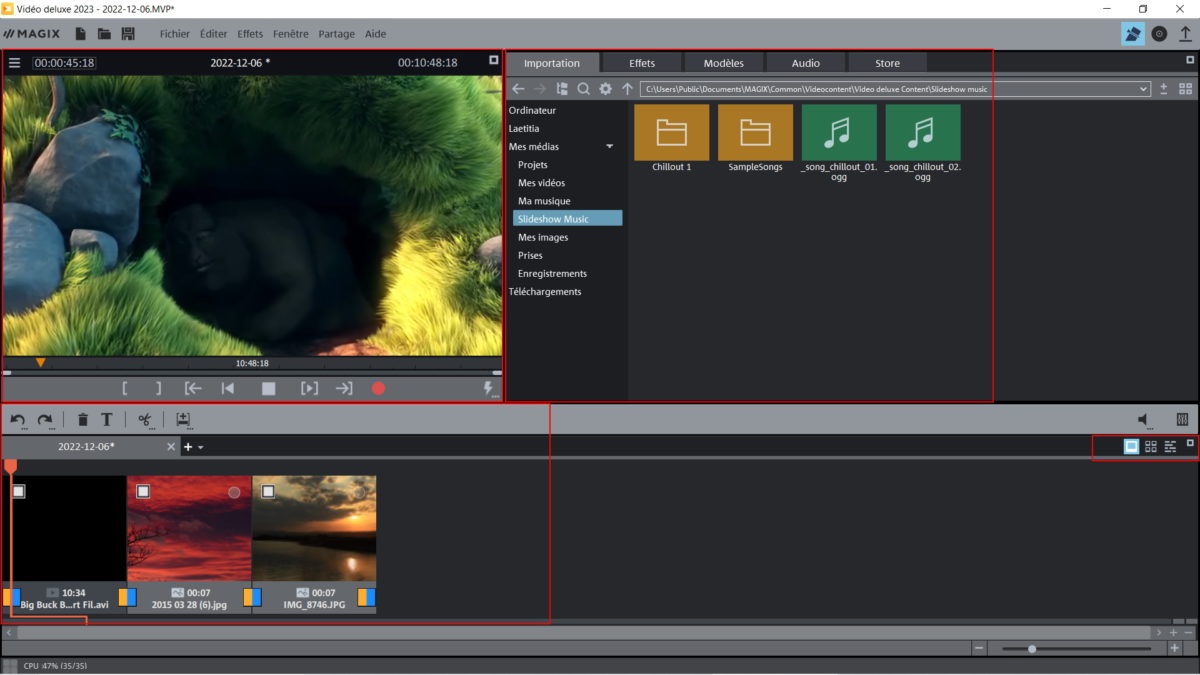The width and height of the screenshot is (1200, 675).
Task: Jump to range end in the preview
Action: (344, 388)
